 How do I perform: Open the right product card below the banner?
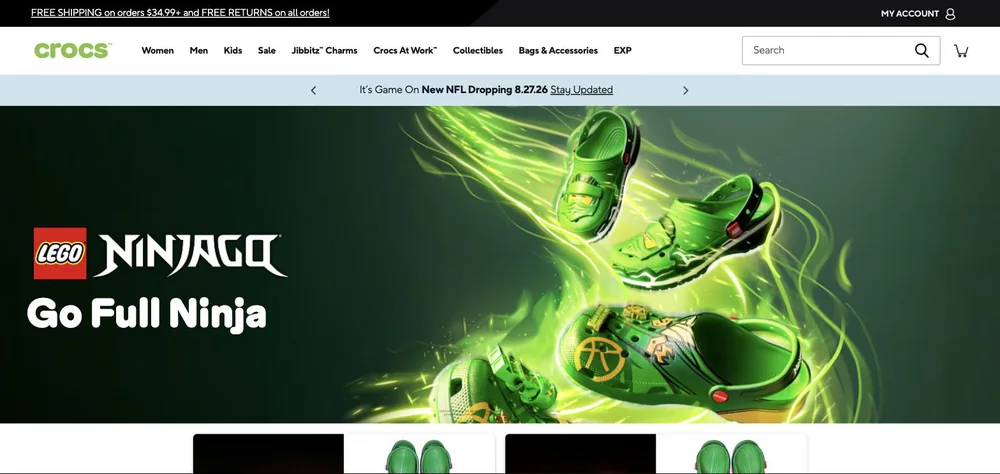(x=656, y=454)
